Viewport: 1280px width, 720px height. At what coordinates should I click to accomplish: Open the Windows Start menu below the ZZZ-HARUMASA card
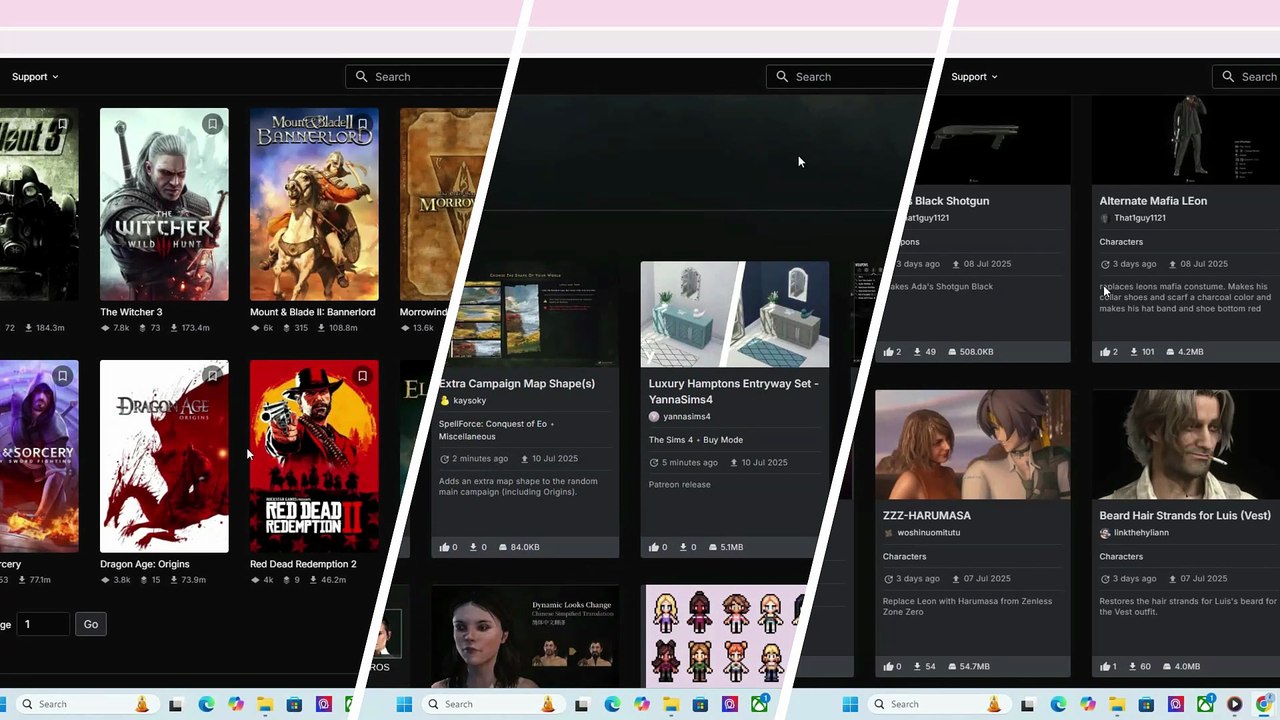(x=850, y=704)
